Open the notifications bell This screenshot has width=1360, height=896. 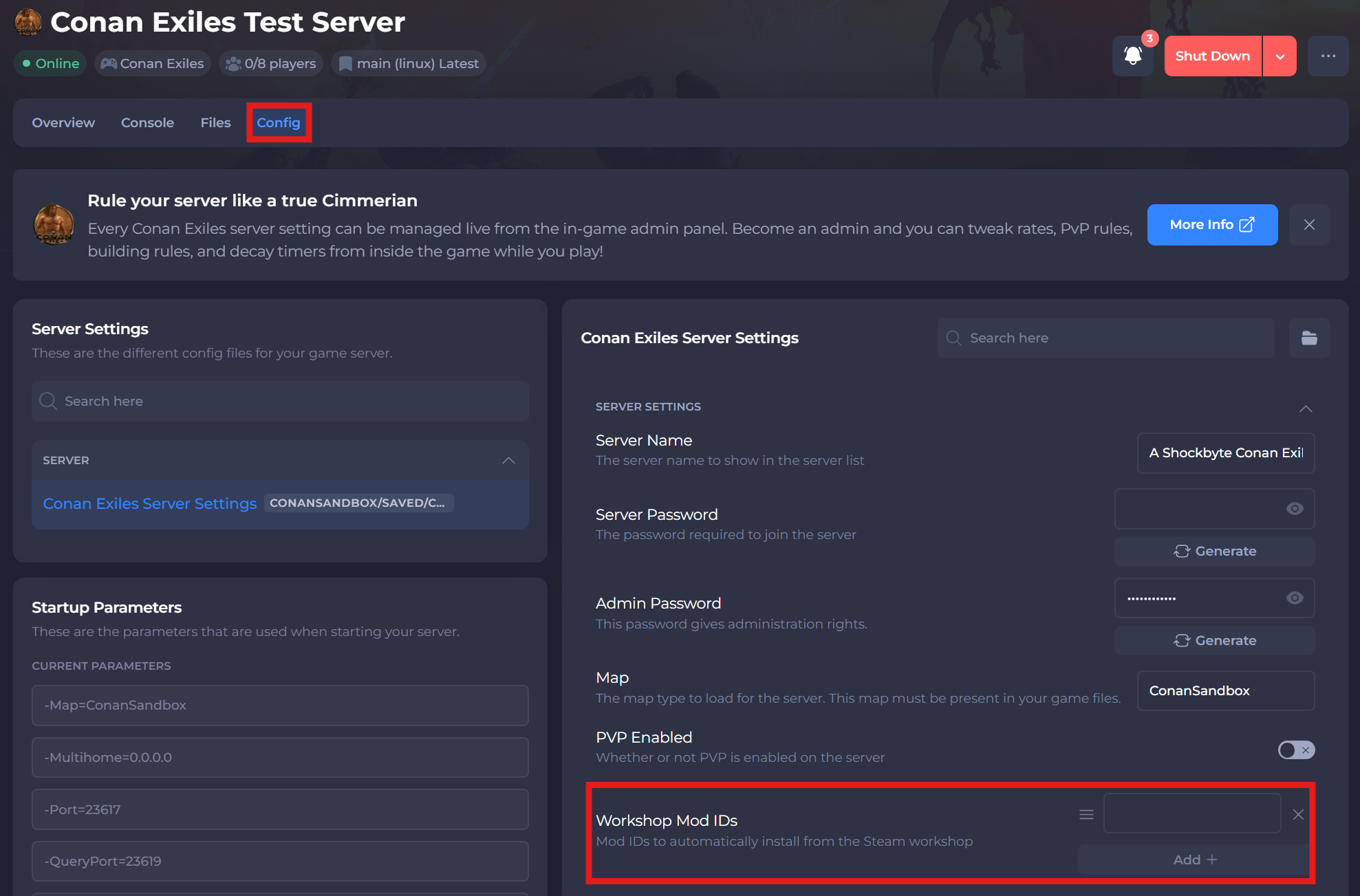[x=1132, y=56]
